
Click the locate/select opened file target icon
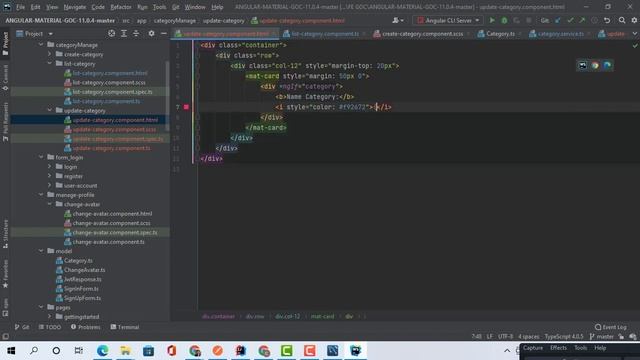pyautogui.click(x=111, y=33)
